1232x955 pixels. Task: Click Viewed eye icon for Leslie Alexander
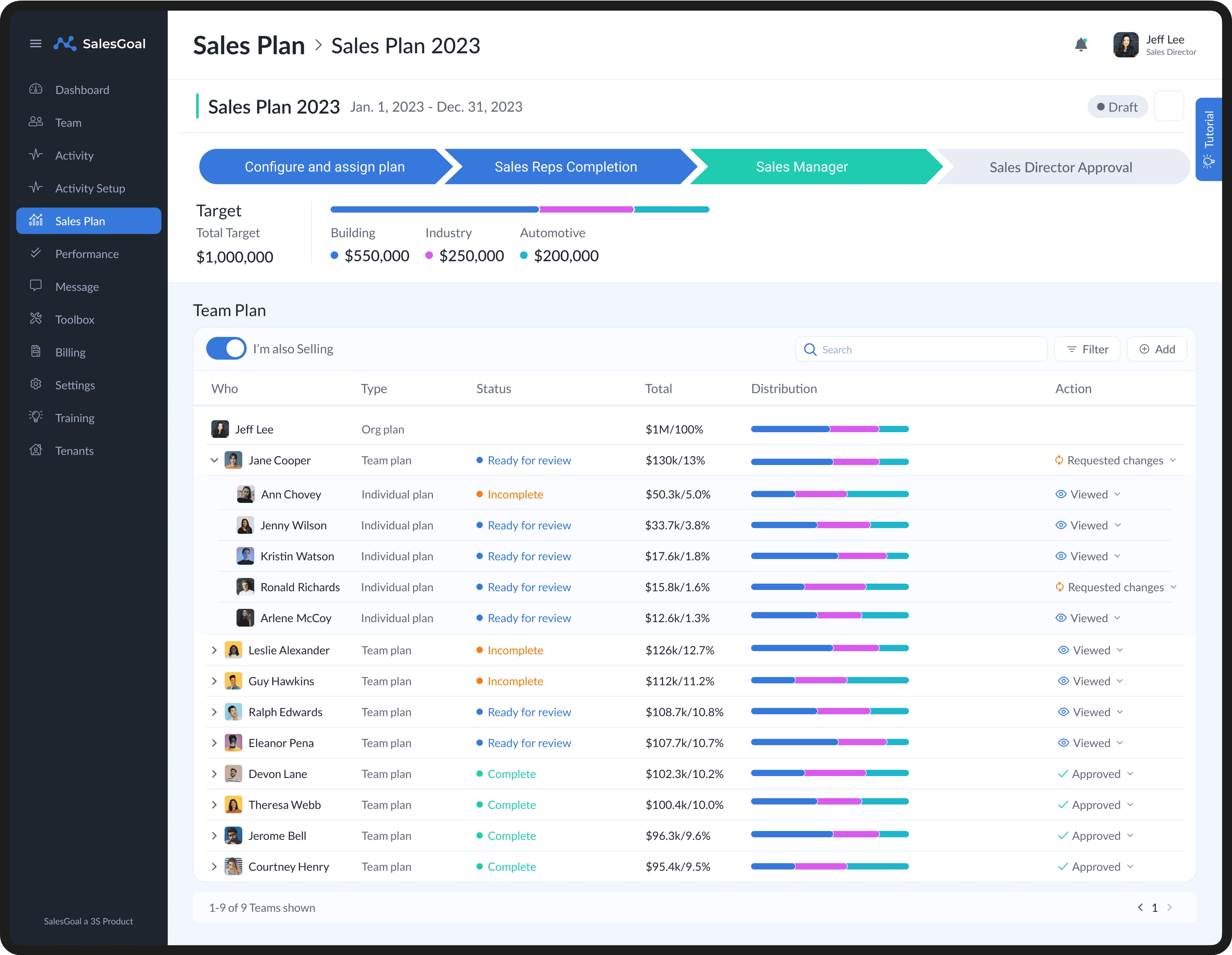[x=1063, y=650]
